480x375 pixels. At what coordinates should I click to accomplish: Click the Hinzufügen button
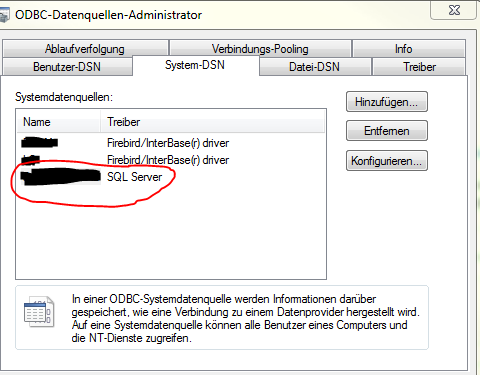point(387,102)
